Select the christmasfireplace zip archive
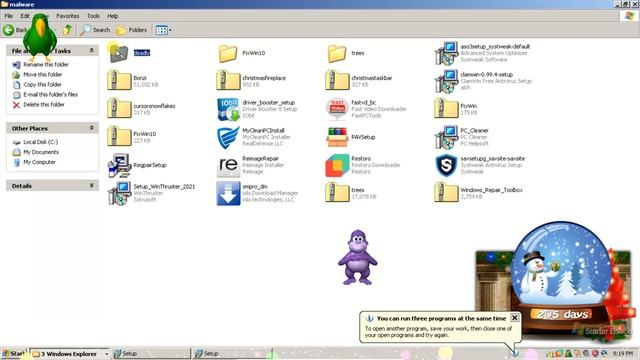This screenshot has height=360, width=640. [228, 80]
